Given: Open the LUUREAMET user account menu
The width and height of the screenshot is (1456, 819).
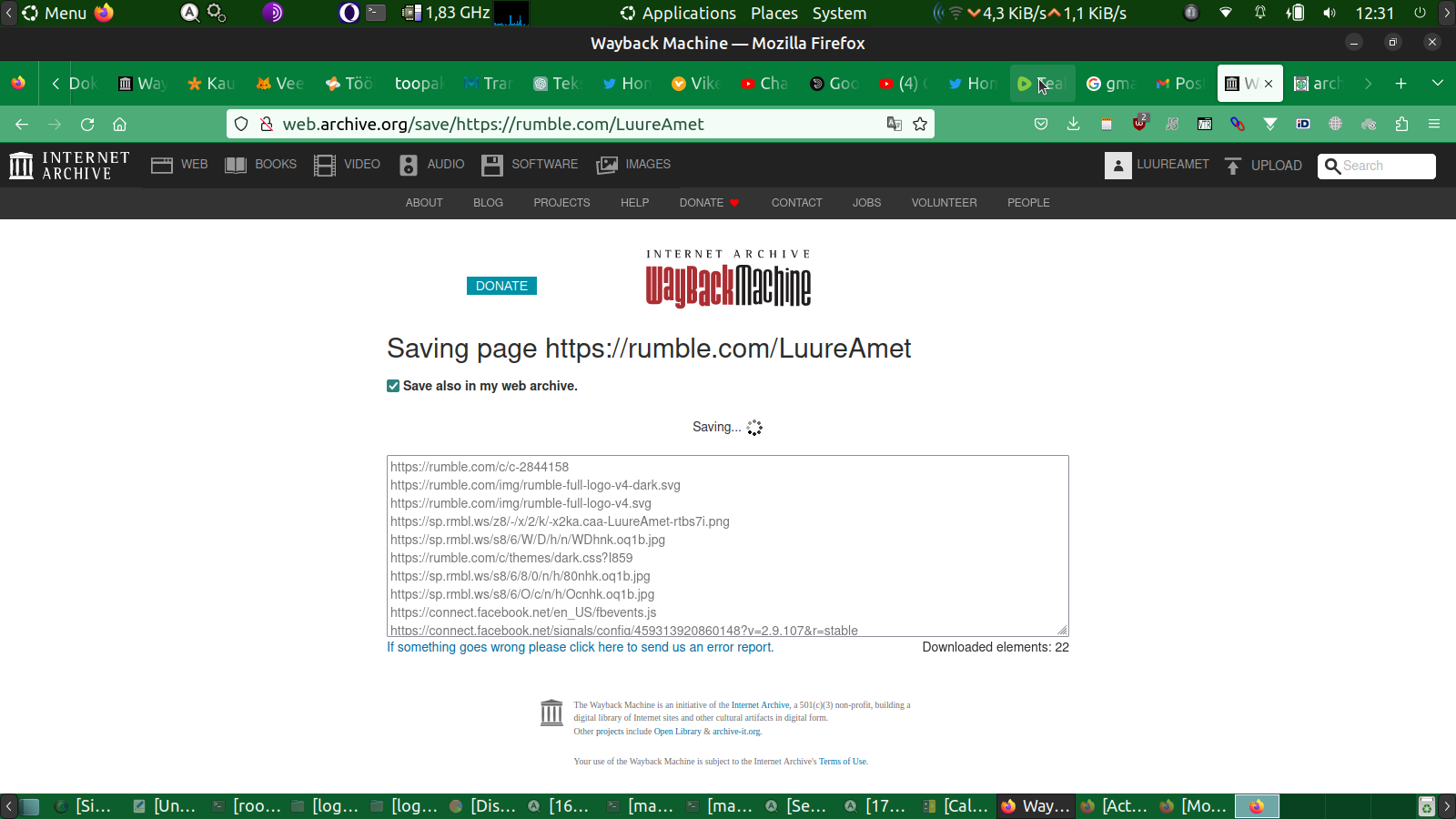Looking at the screenshot, I should tap(1157, 165).
